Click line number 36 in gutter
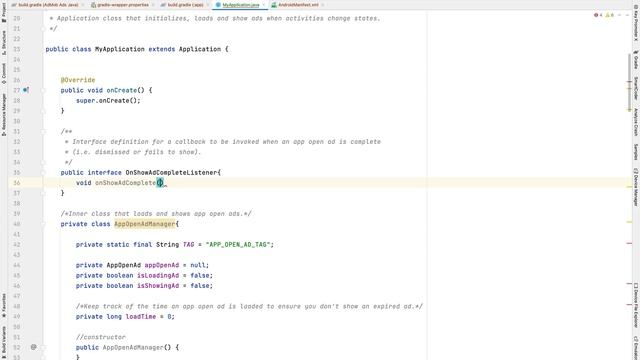 [x=16, y=183]
